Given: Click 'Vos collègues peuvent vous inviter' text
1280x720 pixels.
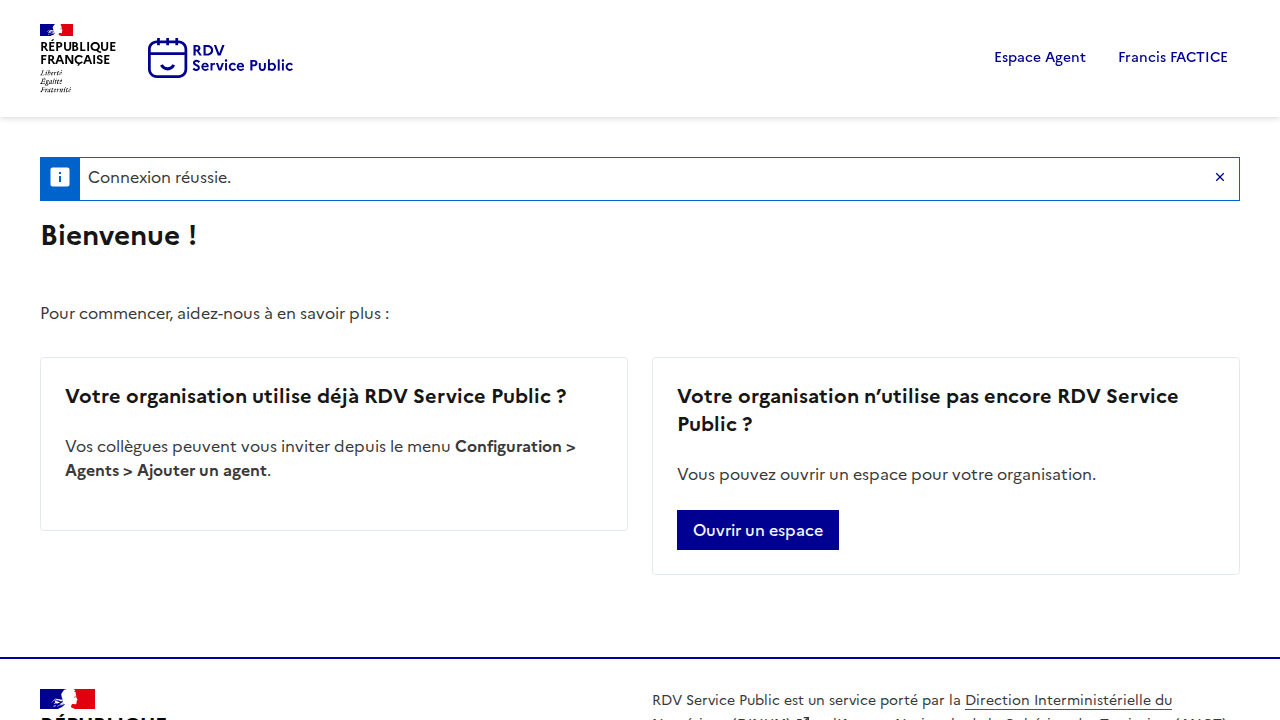Looking at the screenshot, I should click(x=258, y=446).
